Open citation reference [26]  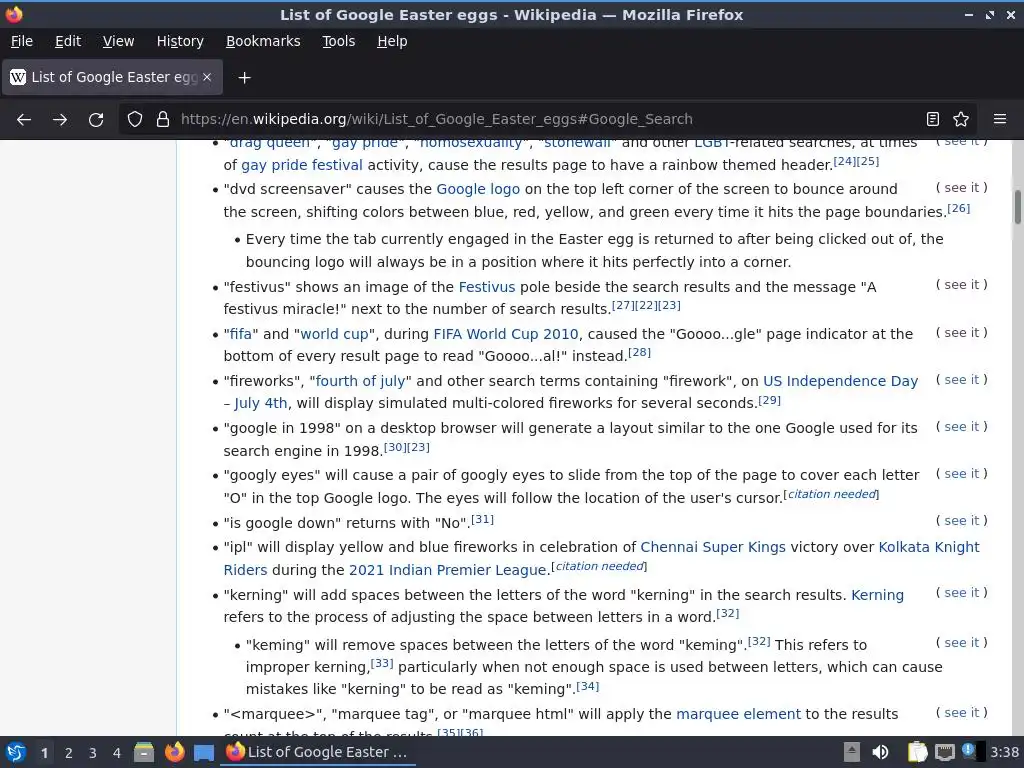click(958, 208)
